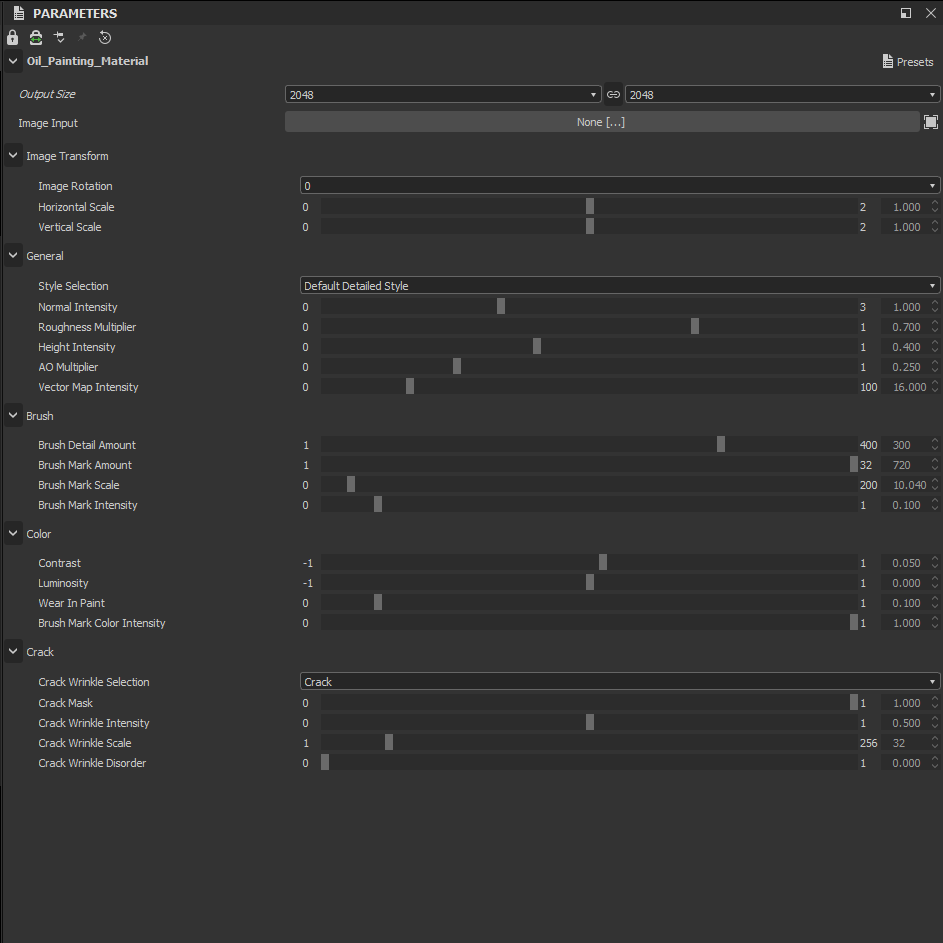Click the square icon beside Image Input
The height and width of the screenshot is (943, 943).
pos(930,122)
